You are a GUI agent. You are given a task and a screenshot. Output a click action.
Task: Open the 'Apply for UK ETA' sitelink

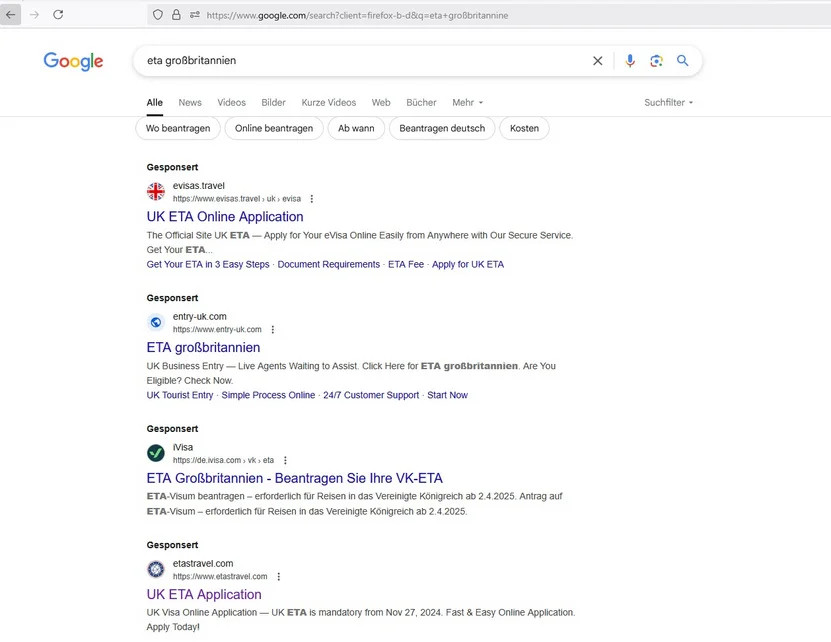pos(468,264)
